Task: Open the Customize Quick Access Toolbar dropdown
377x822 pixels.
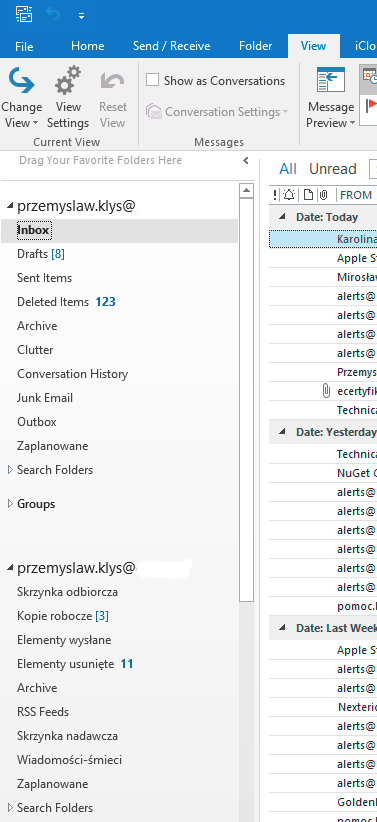Action: tap(81, 16)
